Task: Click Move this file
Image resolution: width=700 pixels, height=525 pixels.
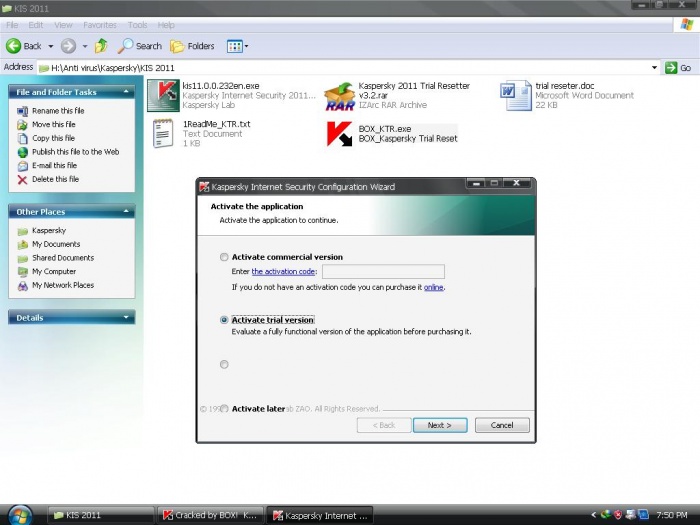Action: tap(54, 124)
